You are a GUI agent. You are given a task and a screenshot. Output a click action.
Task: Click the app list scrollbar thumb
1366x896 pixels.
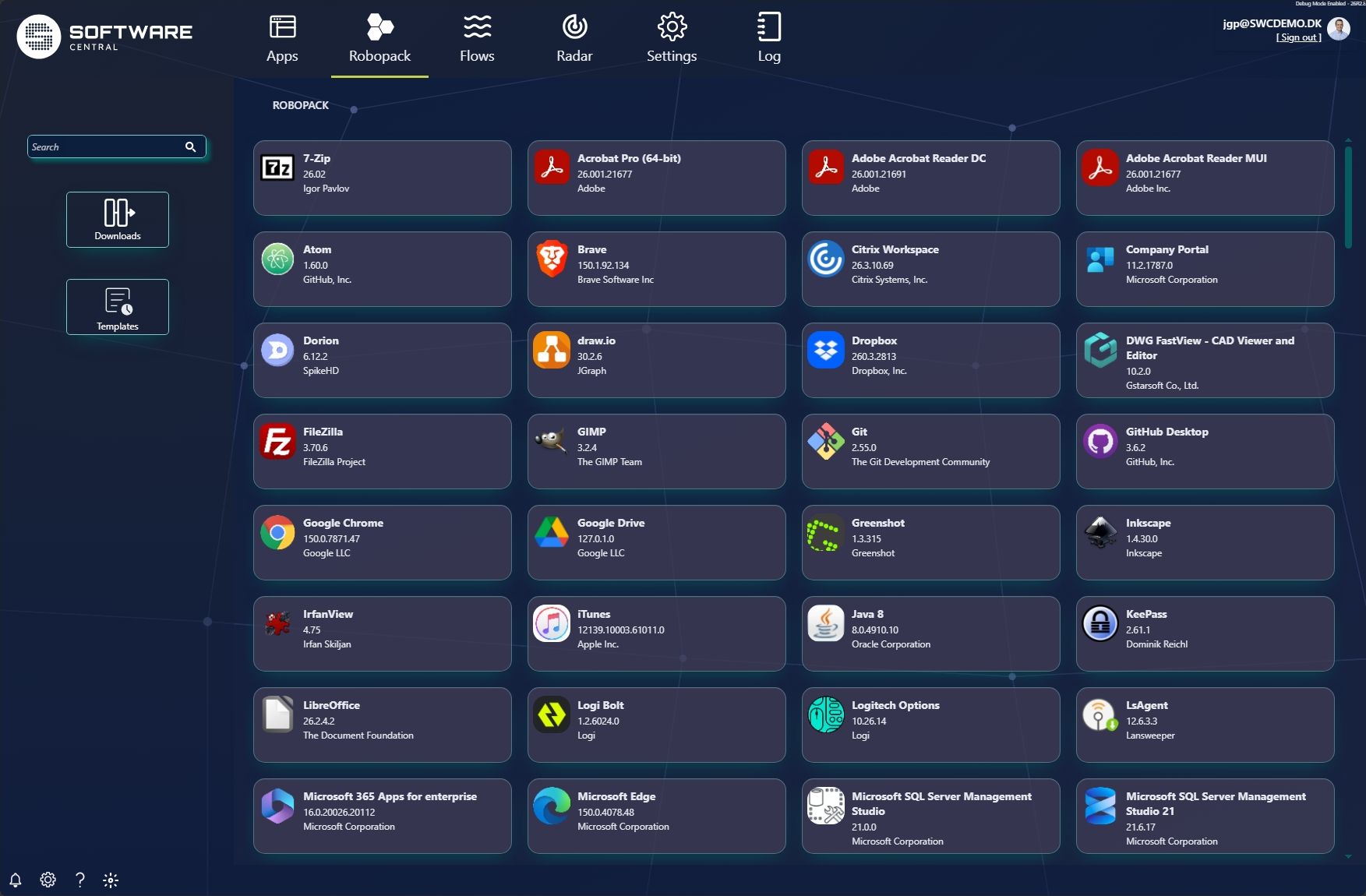coord(1348,196)
